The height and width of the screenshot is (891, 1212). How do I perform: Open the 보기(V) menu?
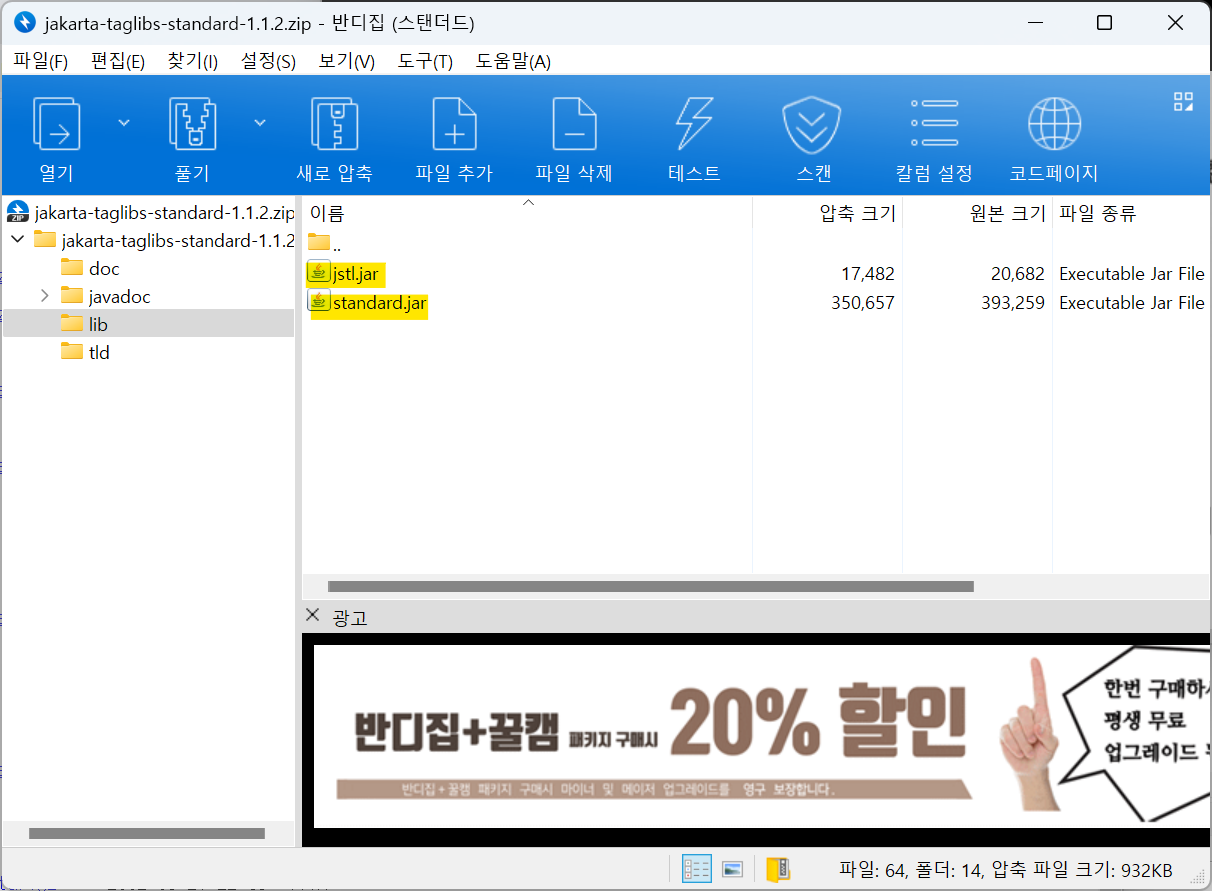click(347, 61)
